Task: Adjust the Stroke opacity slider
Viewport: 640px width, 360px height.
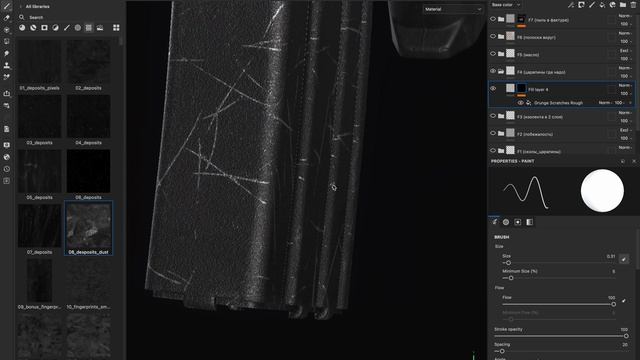Action: [x=561, y=336]
